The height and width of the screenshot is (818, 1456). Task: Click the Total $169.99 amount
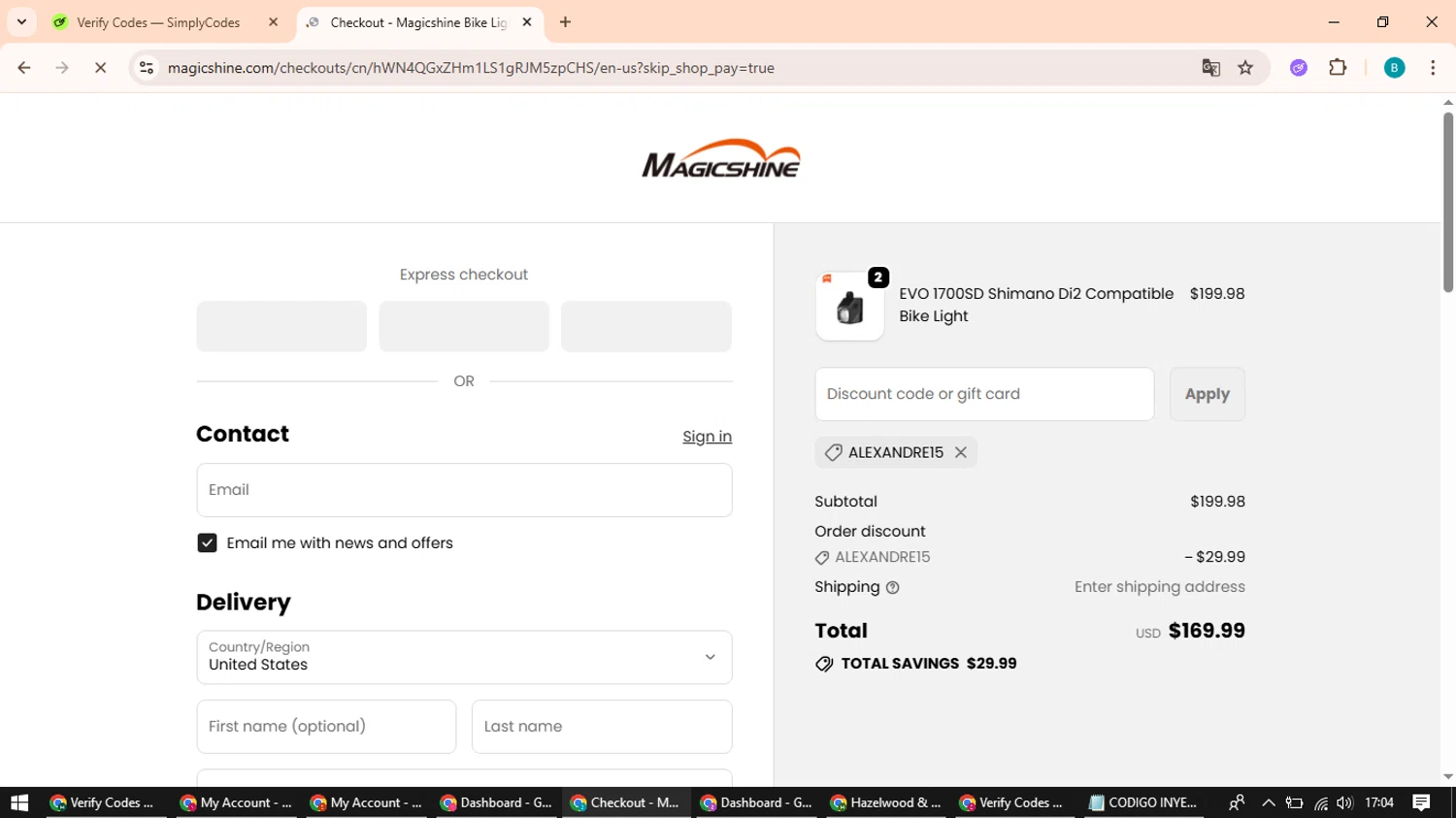tap(1207, 631)
